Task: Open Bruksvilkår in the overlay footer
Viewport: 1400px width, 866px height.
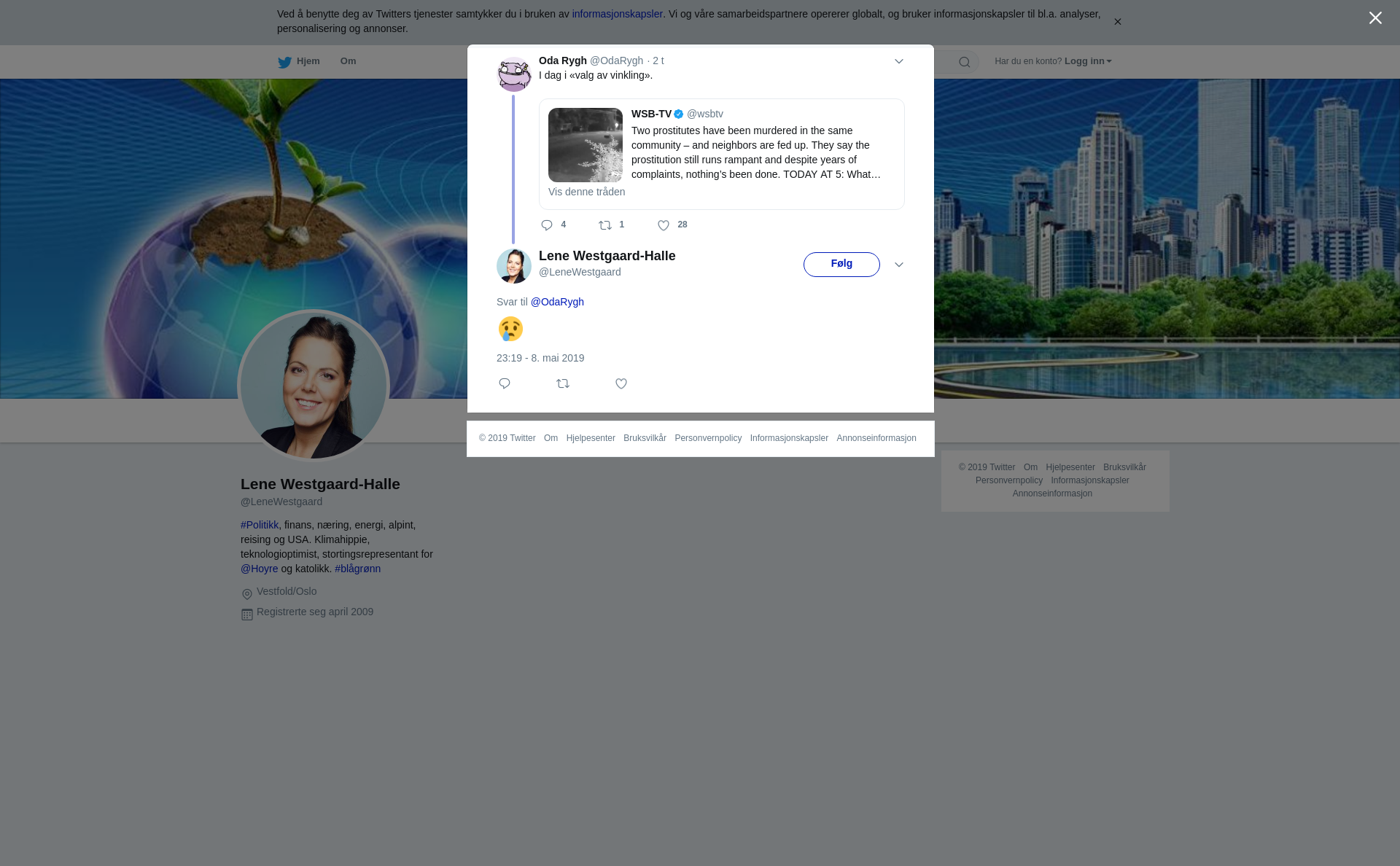Action: click(645, 438)
